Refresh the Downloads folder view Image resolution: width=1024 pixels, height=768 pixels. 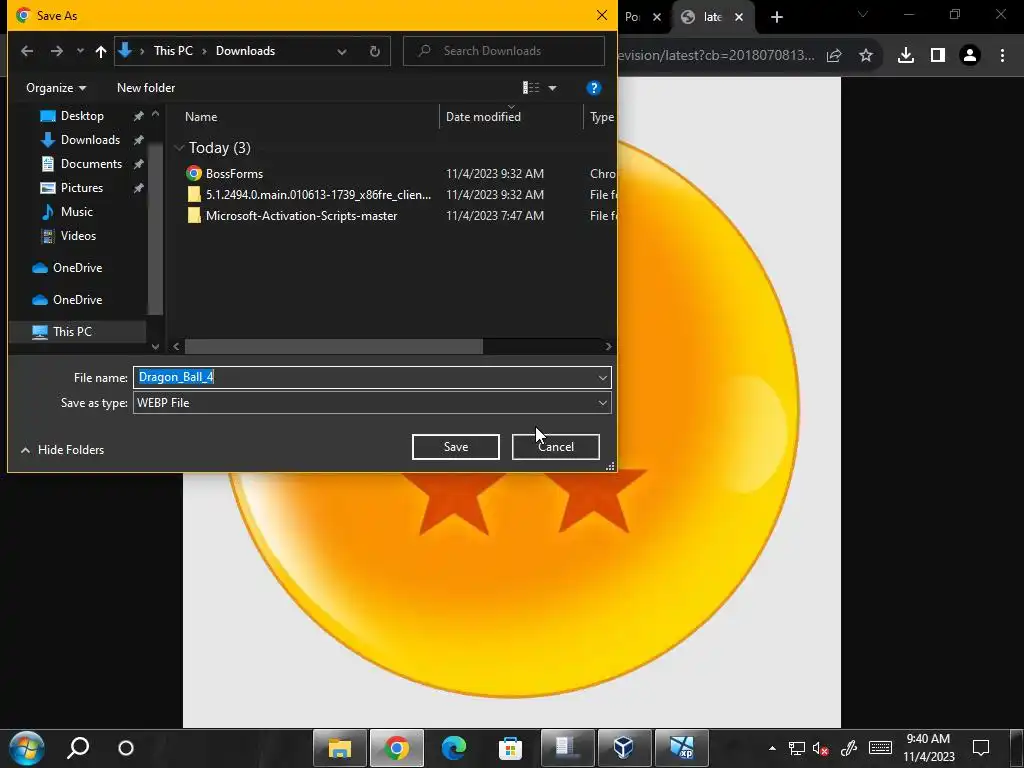pyautogui.click(x=374, y=52)
